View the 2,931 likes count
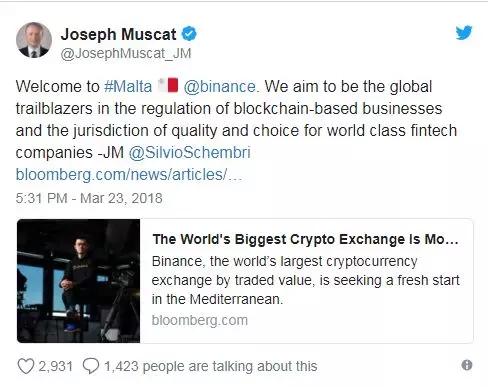Image resolution: width=488 pixels, height=387 pixels. [x=56, y=366]
